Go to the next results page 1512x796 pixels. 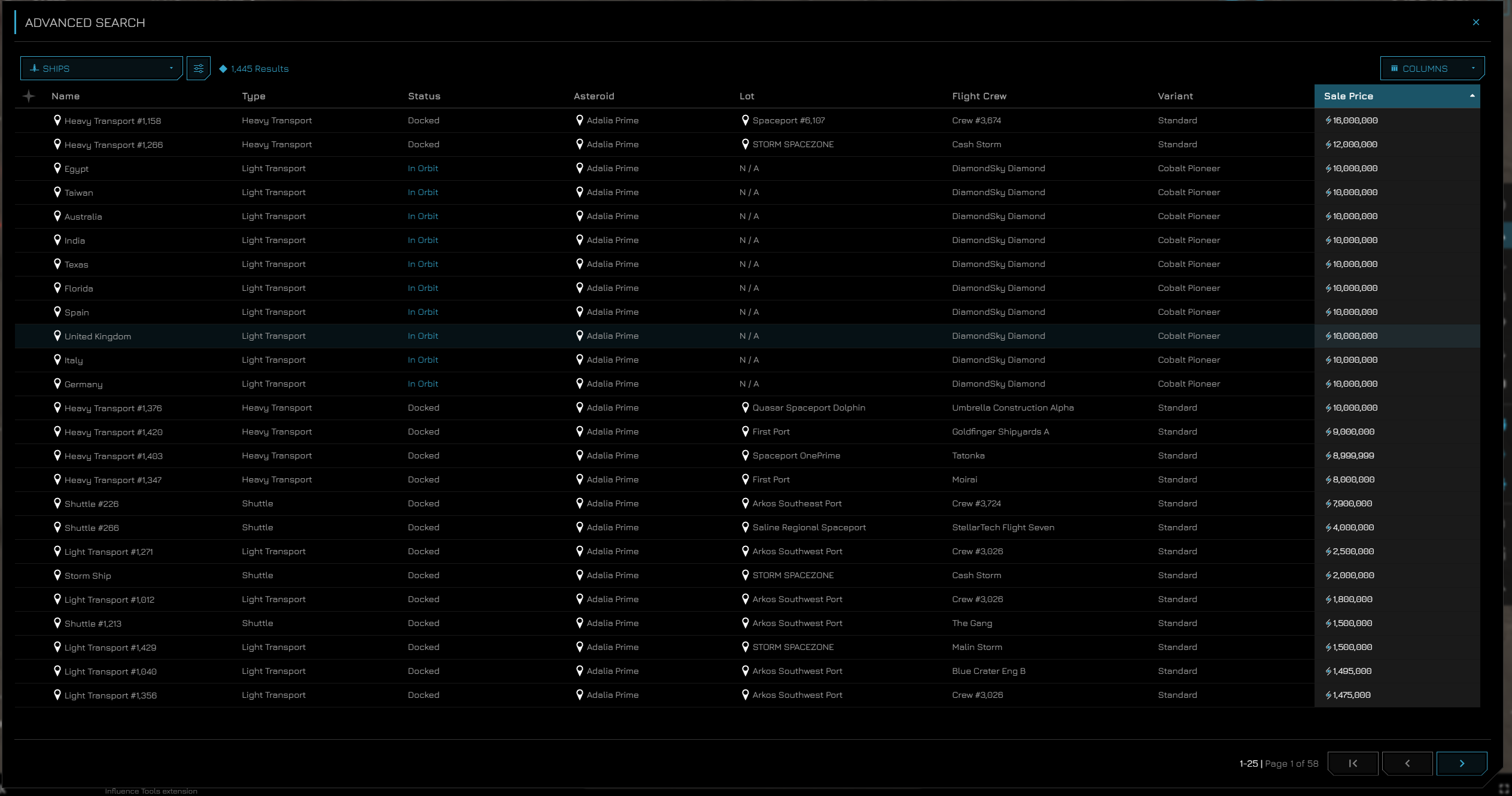[1461, 763]
